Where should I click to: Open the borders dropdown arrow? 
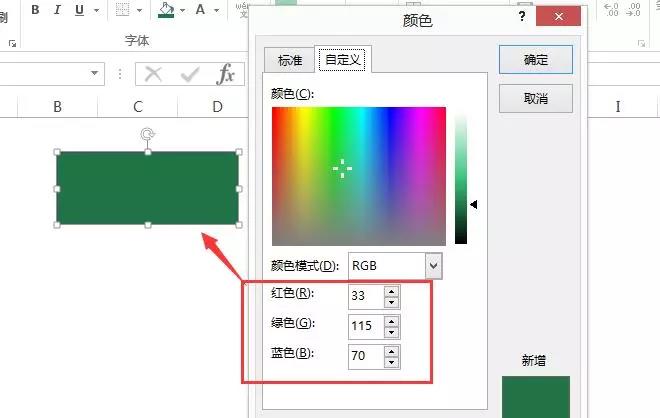click(x=139, y=10)
